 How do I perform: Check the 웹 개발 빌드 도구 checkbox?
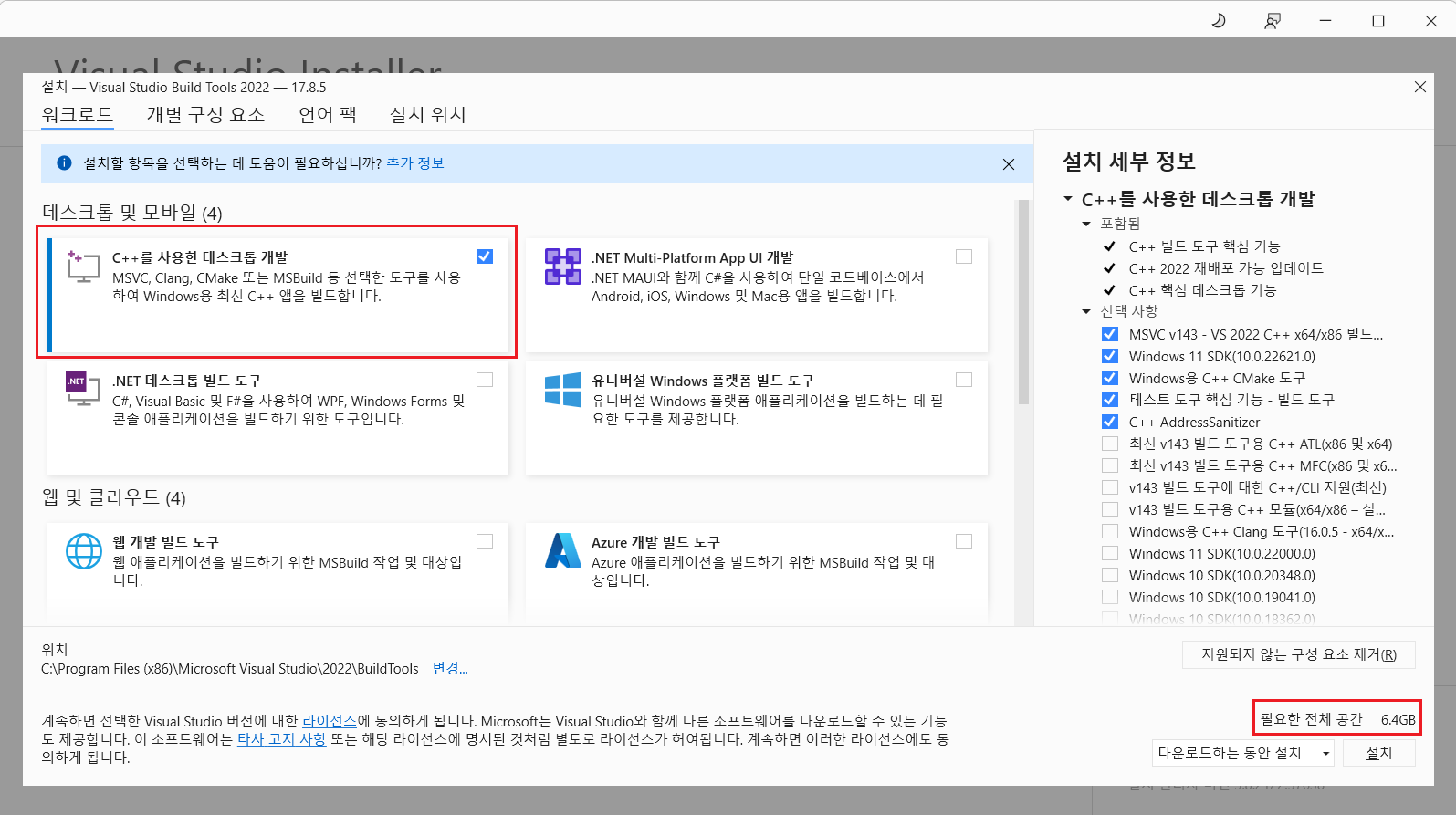[485, 541]
